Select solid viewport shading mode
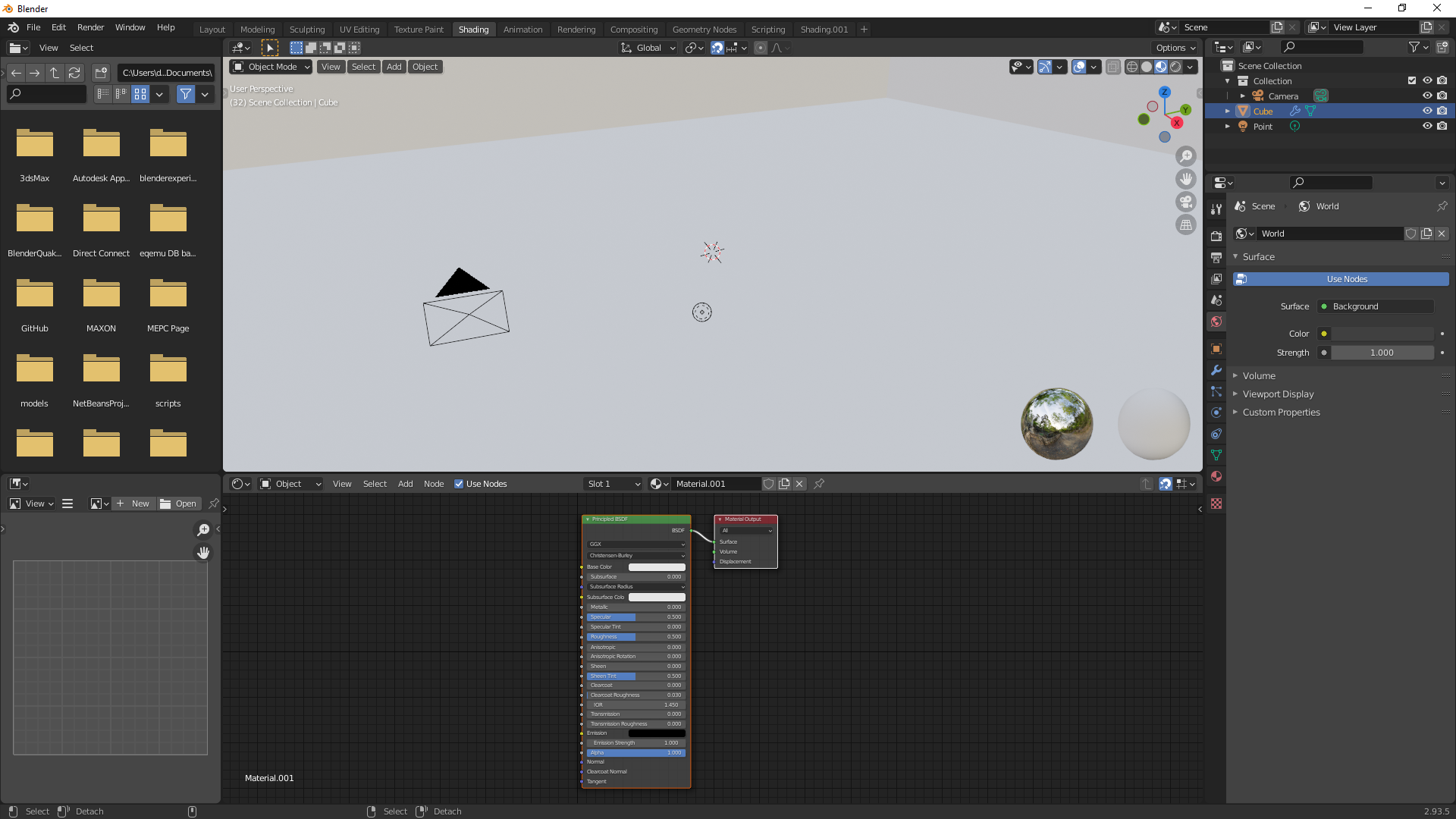 (x=1147, y=67)
